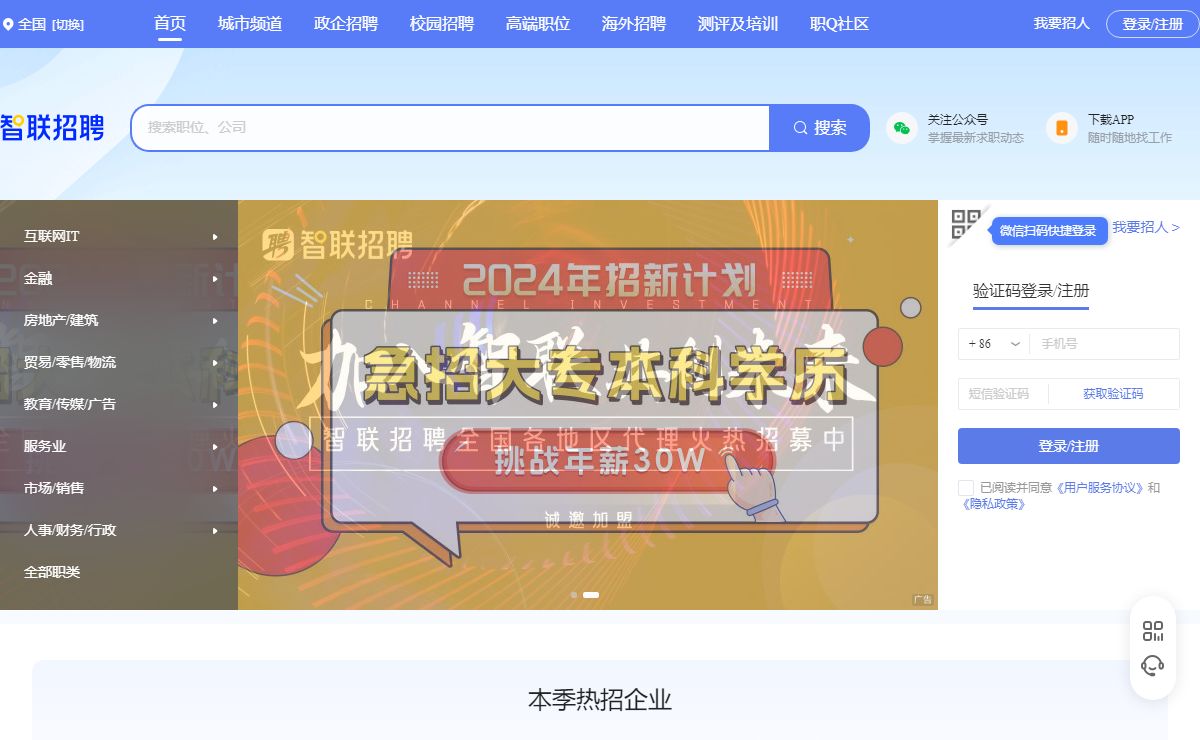
Task: Expand the 互联网IT category arrow
Action: tap(215, 237)
